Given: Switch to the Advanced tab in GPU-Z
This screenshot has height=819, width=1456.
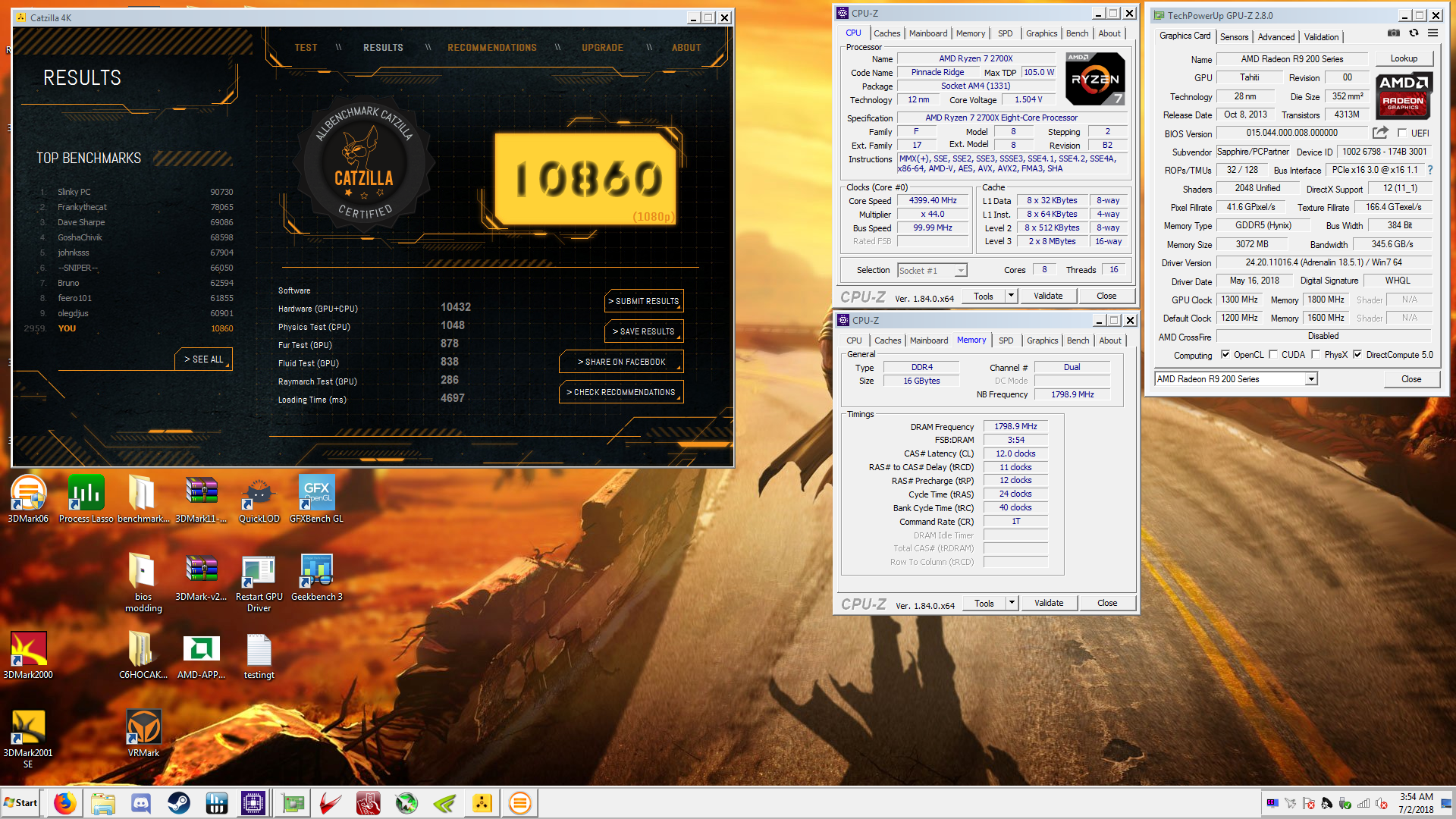Looking at the screenshot, I should (1276, 36).
